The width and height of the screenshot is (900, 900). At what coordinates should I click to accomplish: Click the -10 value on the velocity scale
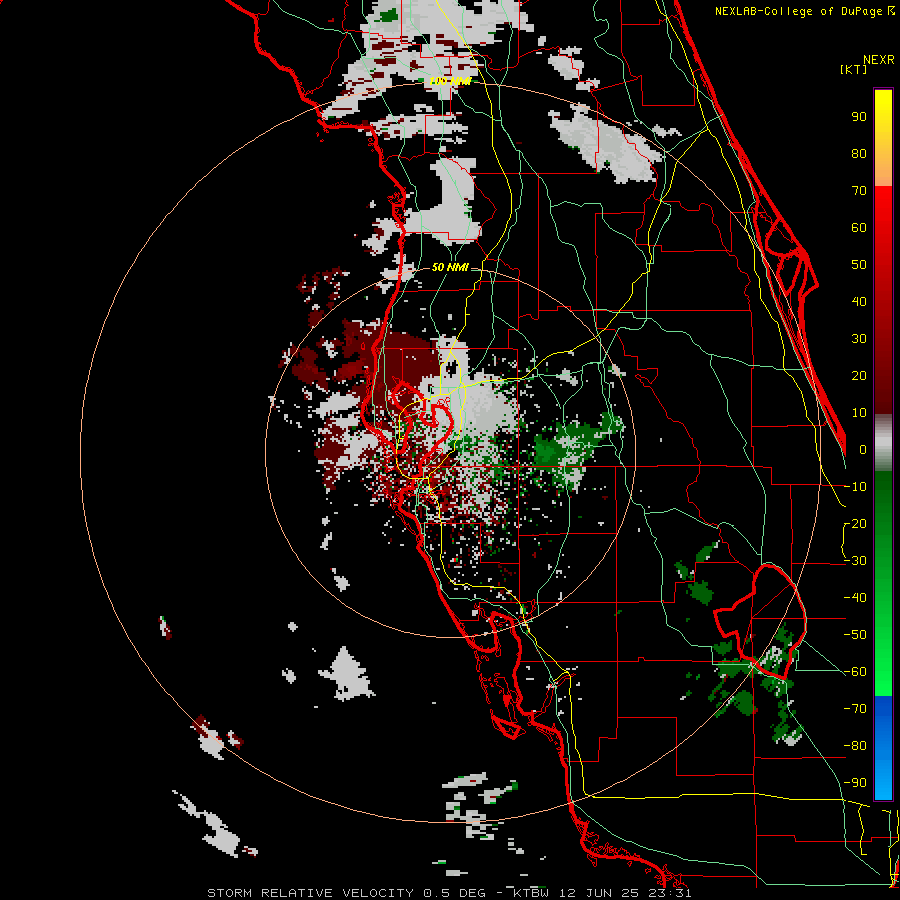tap(855, 487)
